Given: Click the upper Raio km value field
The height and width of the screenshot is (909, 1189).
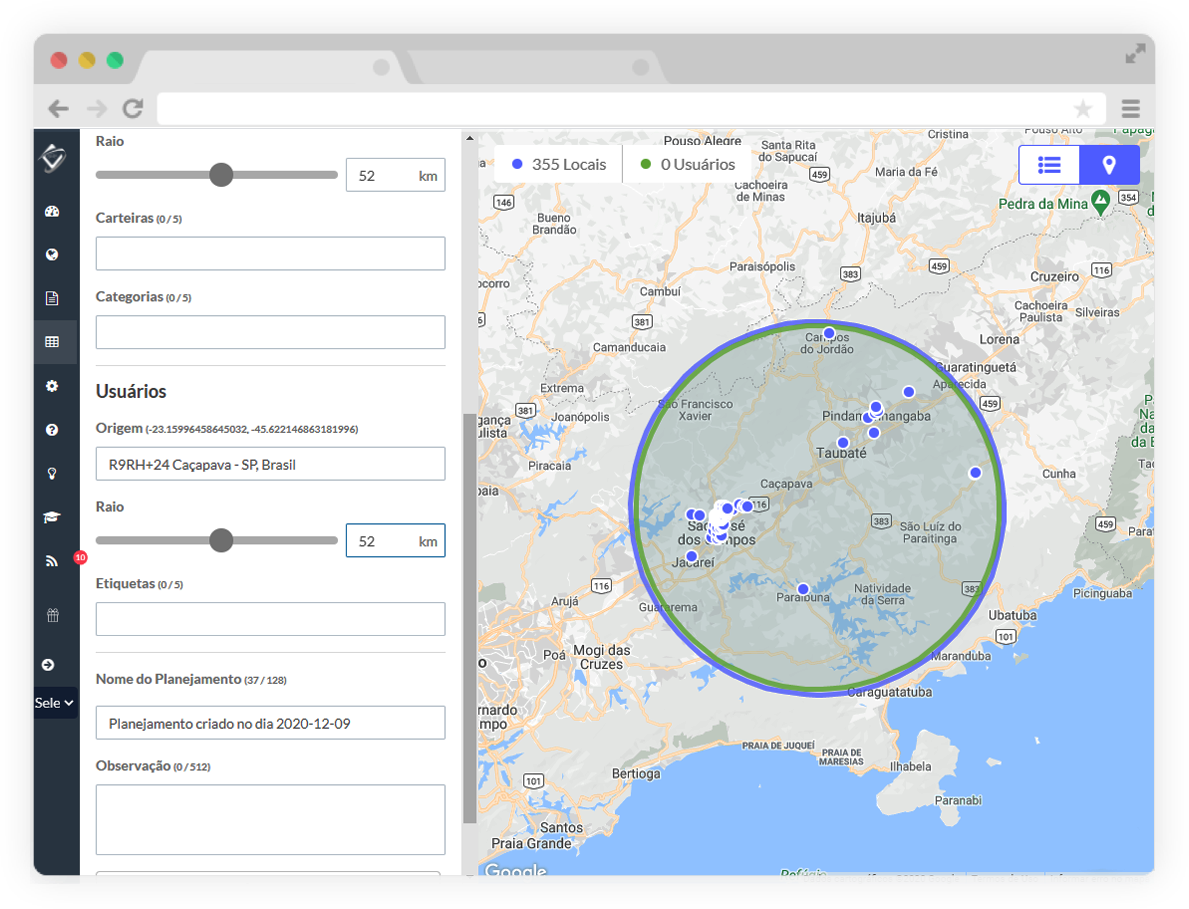Looking at the screenshot, I should click(x=395, y=175).
